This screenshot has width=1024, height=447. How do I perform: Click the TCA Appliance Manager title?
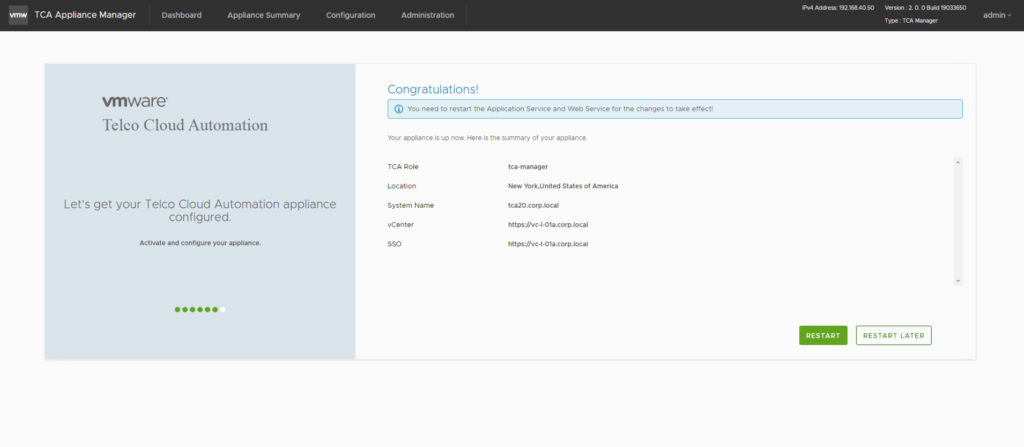(86, 15)
